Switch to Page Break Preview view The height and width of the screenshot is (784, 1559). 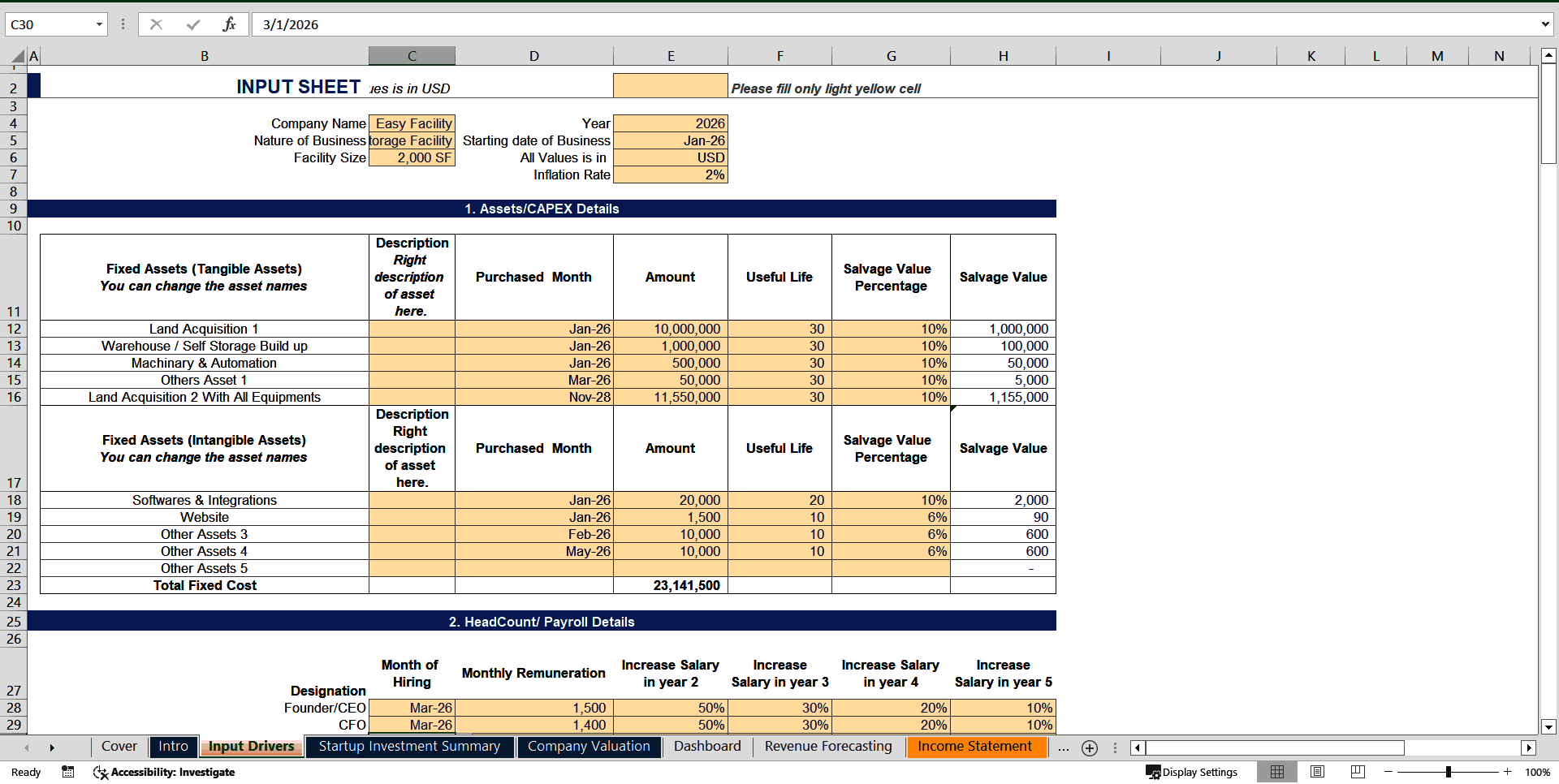[x=1358, y=772]
